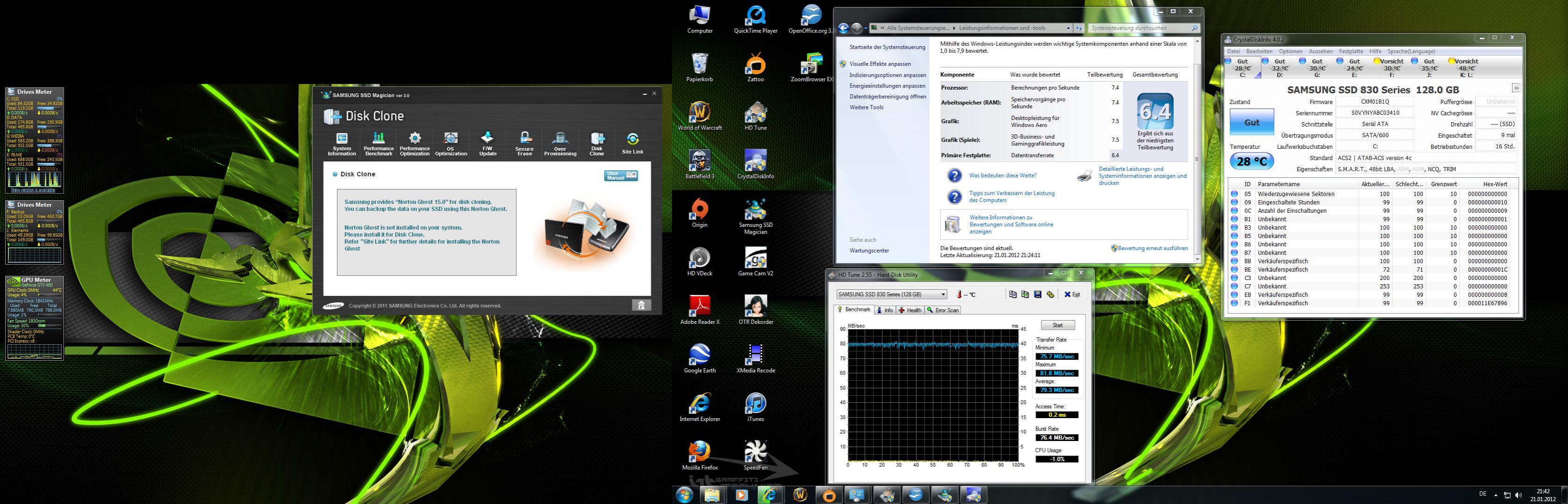This screenshot has width=1568, height=504.
Task: Switch to the Health tab in HD Tune
Action: 910,310
